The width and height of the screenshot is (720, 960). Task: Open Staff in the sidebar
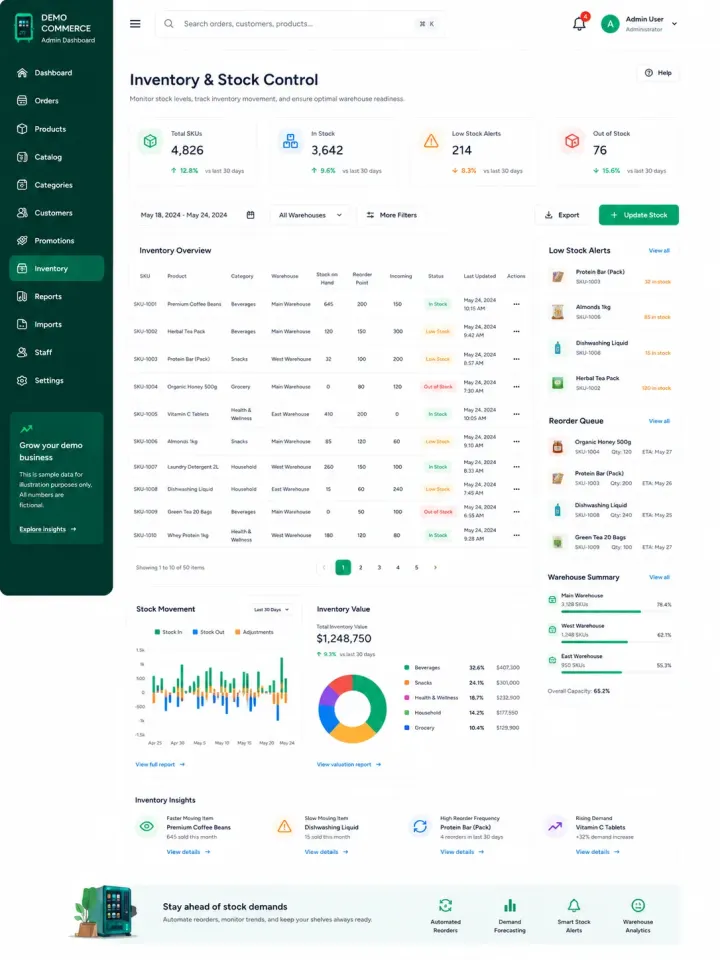point(56,352)
